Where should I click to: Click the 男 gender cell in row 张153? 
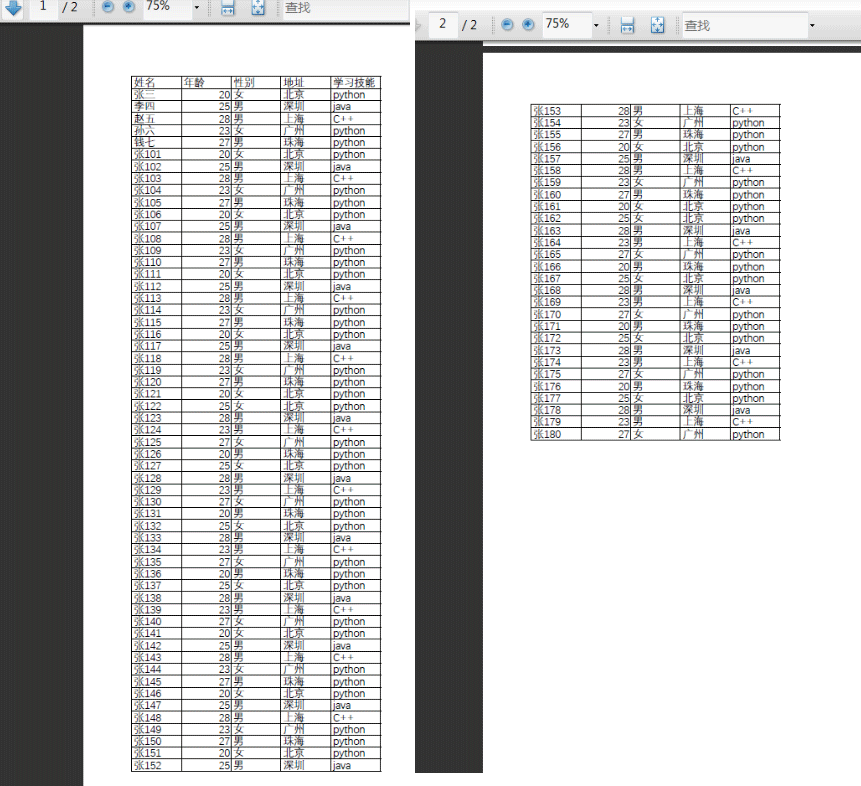point(655,111)
